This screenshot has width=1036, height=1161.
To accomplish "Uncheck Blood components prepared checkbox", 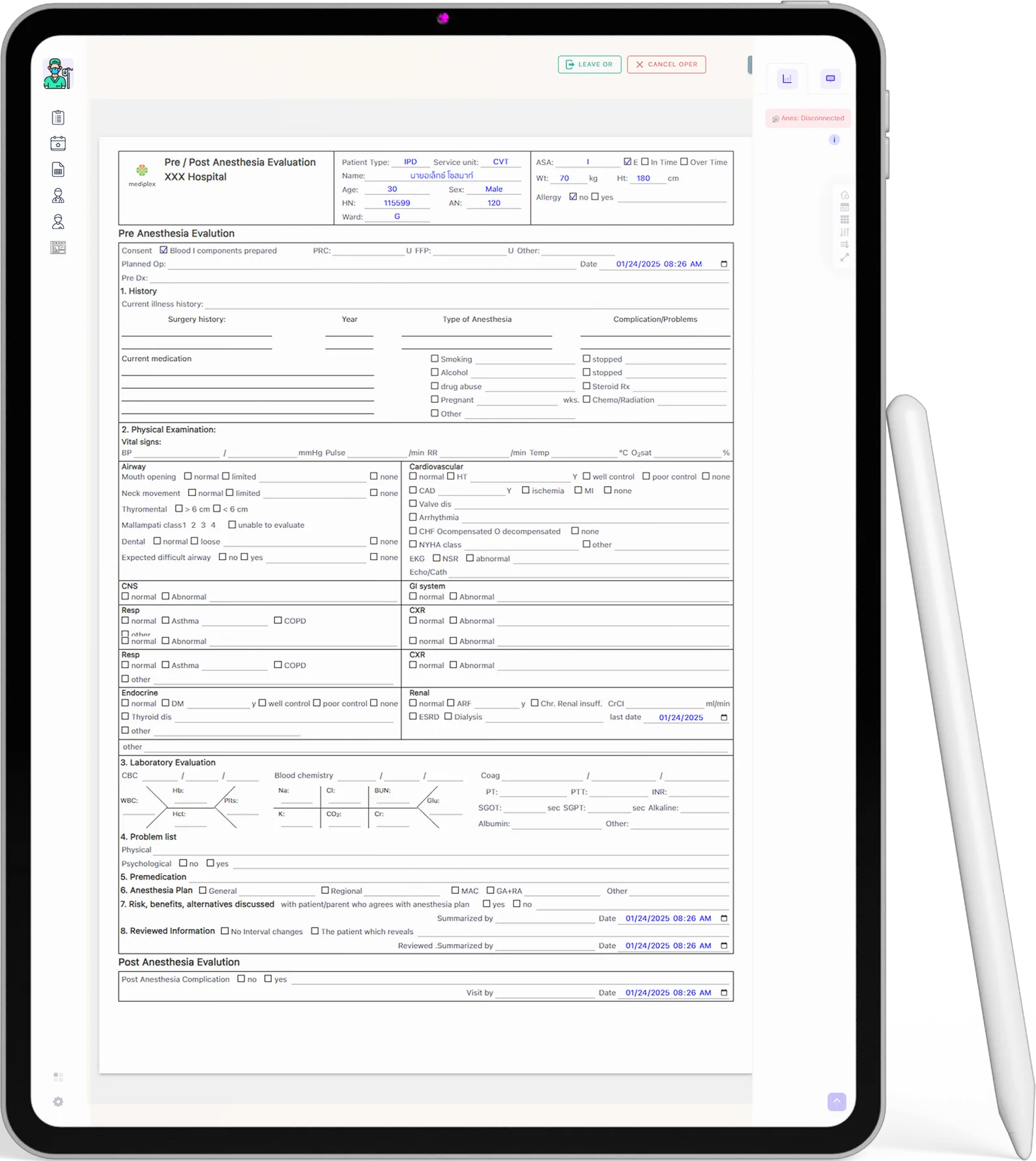I will [164, 250].
